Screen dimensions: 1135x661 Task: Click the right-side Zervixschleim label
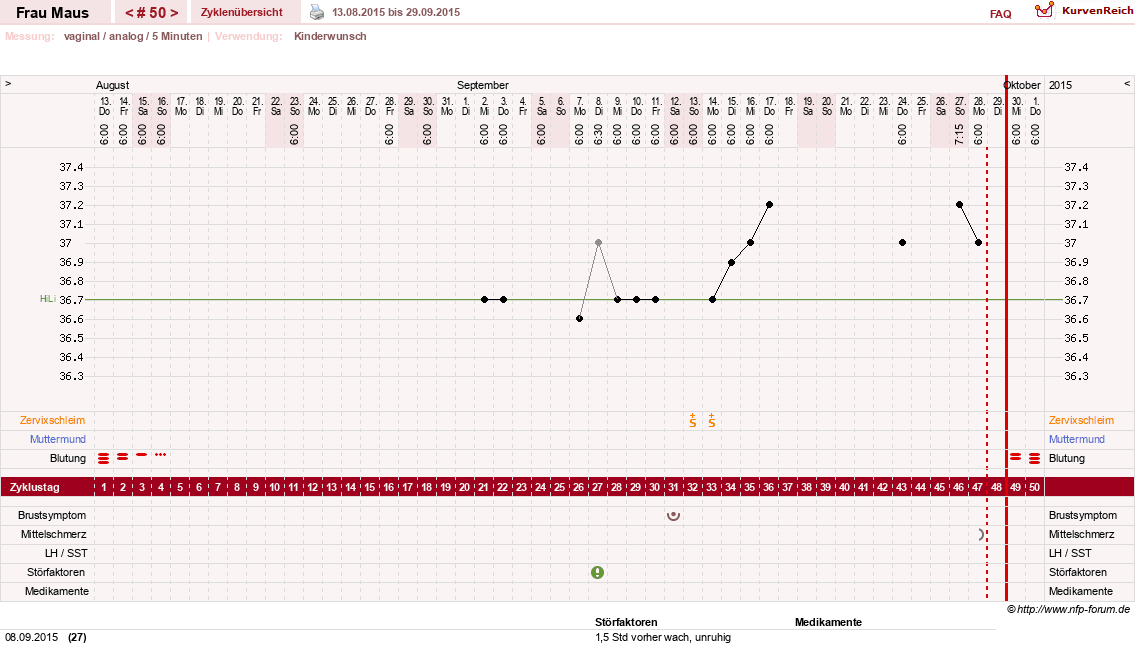(x=1081, y=421)
